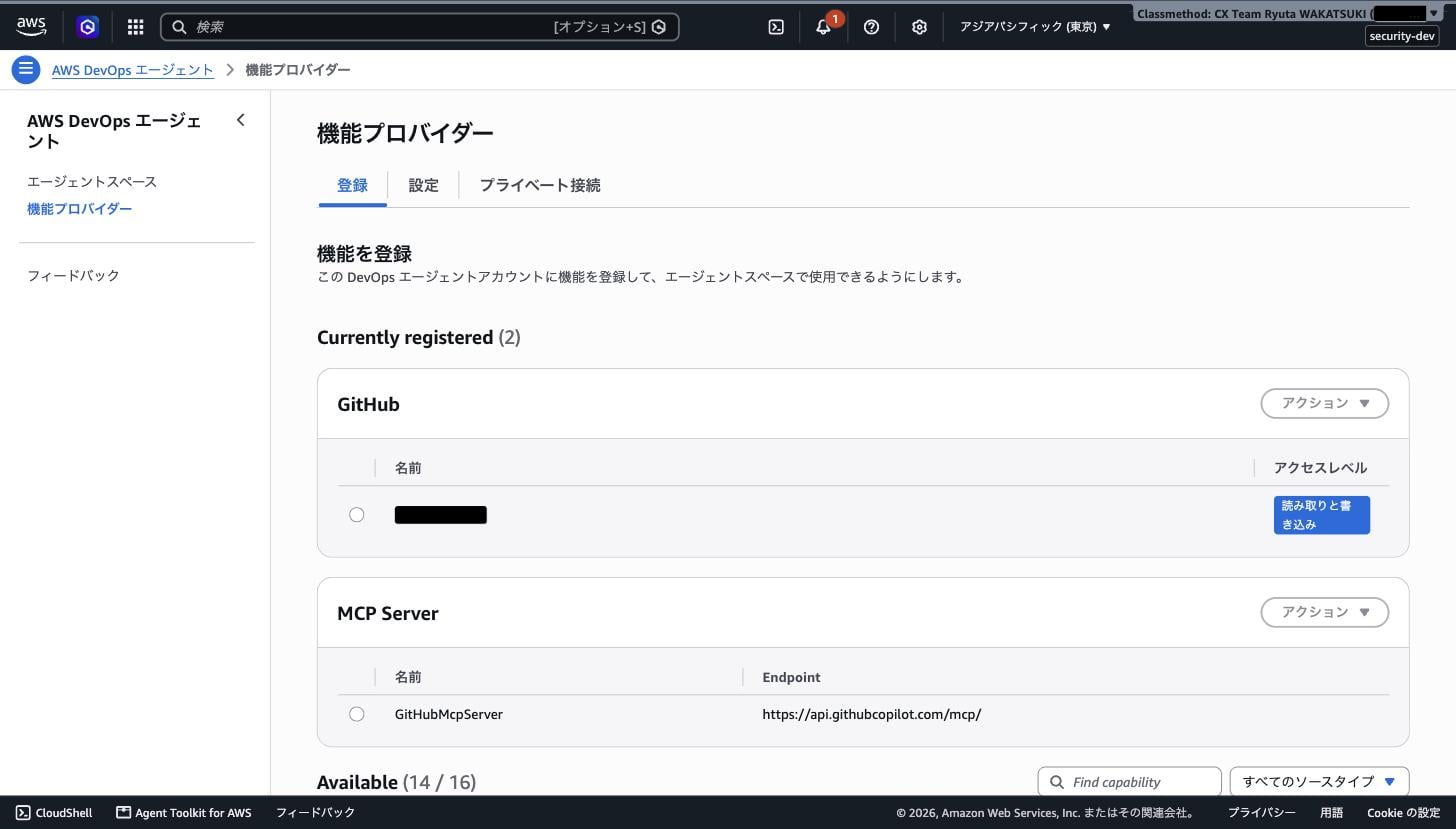Click the 読み取りと書き込み access level badge
This screenshot has height=829, width=1456.
click(x=1321, y=515)
